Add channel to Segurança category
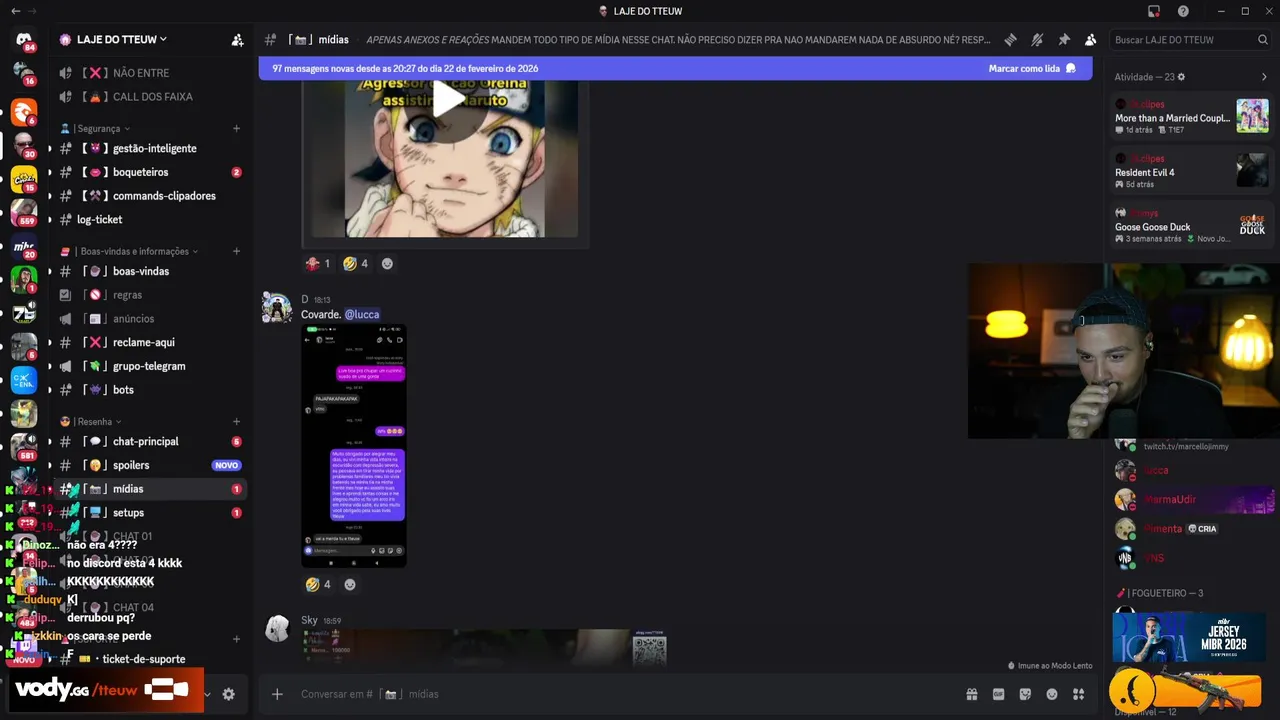This screenshot has width=1280, height=720. click(x=237, y=128)
